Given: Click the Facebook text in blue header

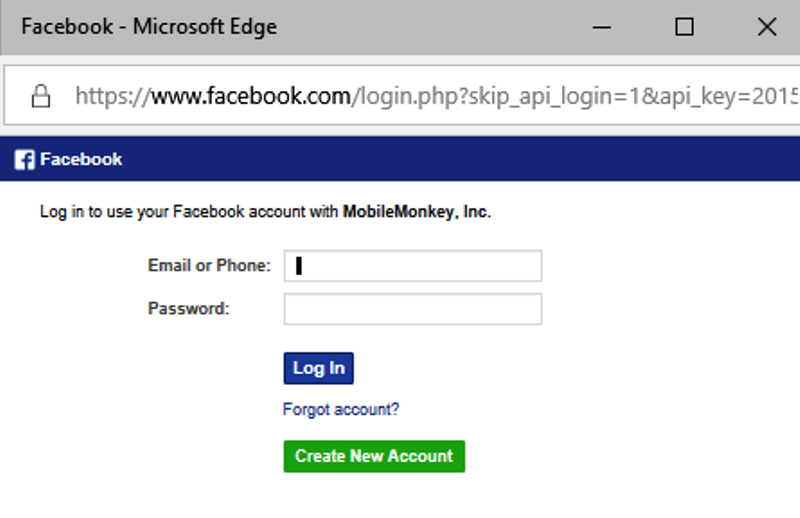Looking at the screenshot, I should [x=81, y=159].
